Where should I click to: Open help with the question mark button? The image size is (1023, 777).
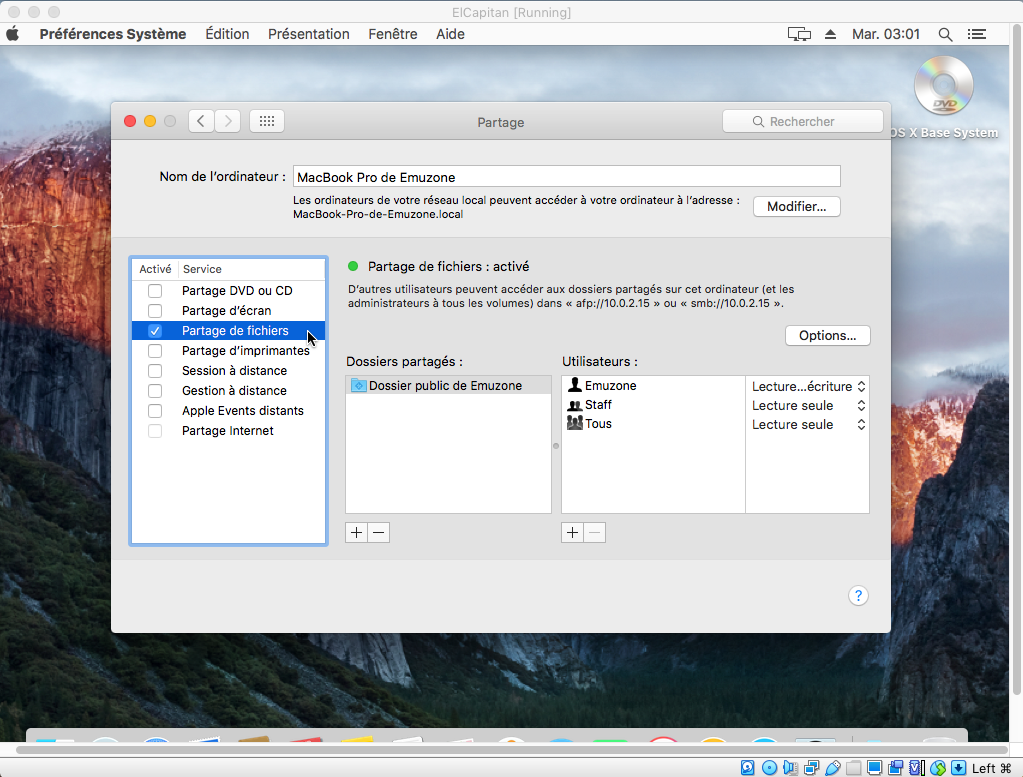[x=858, y=596]
